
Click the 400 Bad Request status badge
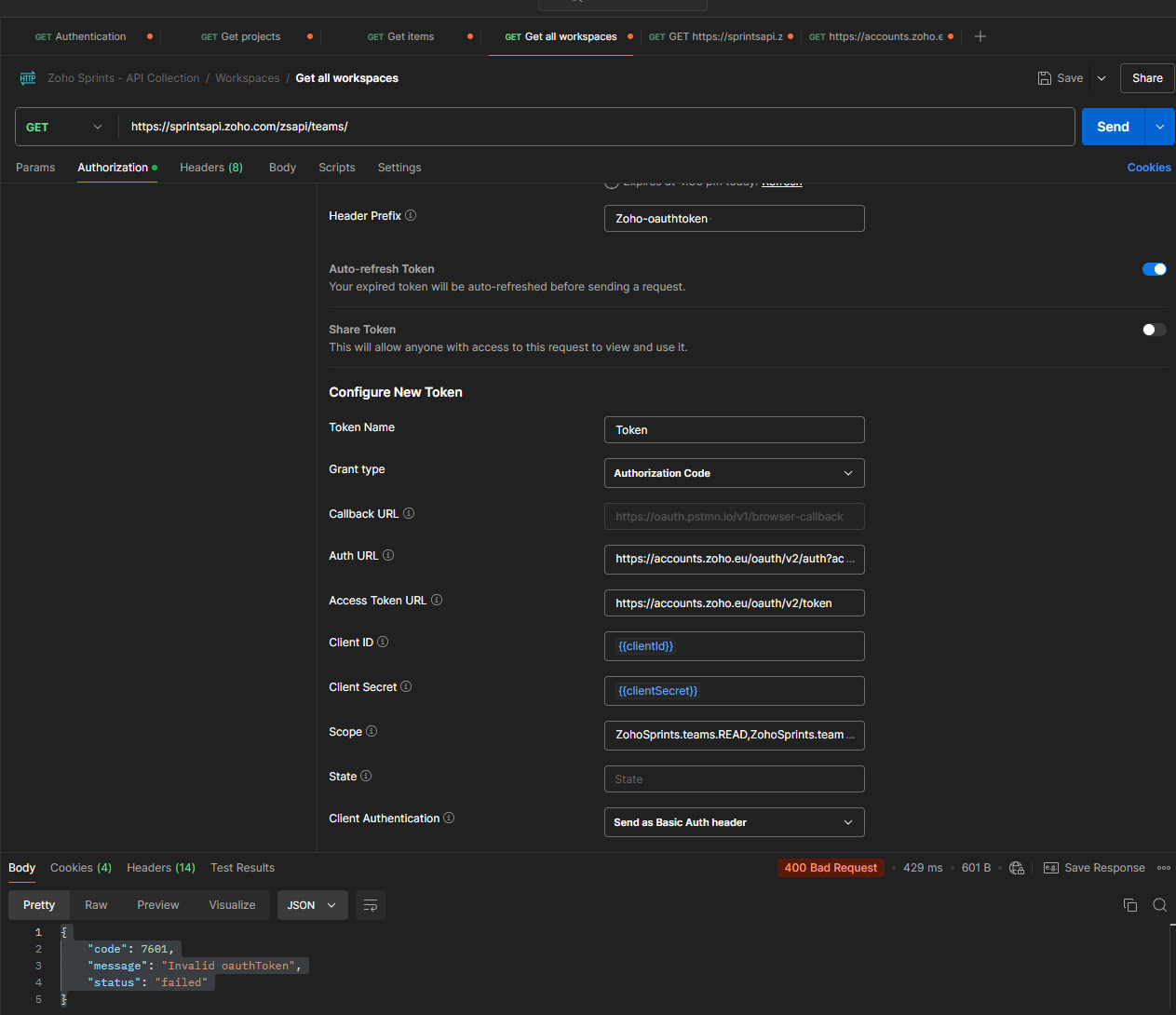[831, 868]
